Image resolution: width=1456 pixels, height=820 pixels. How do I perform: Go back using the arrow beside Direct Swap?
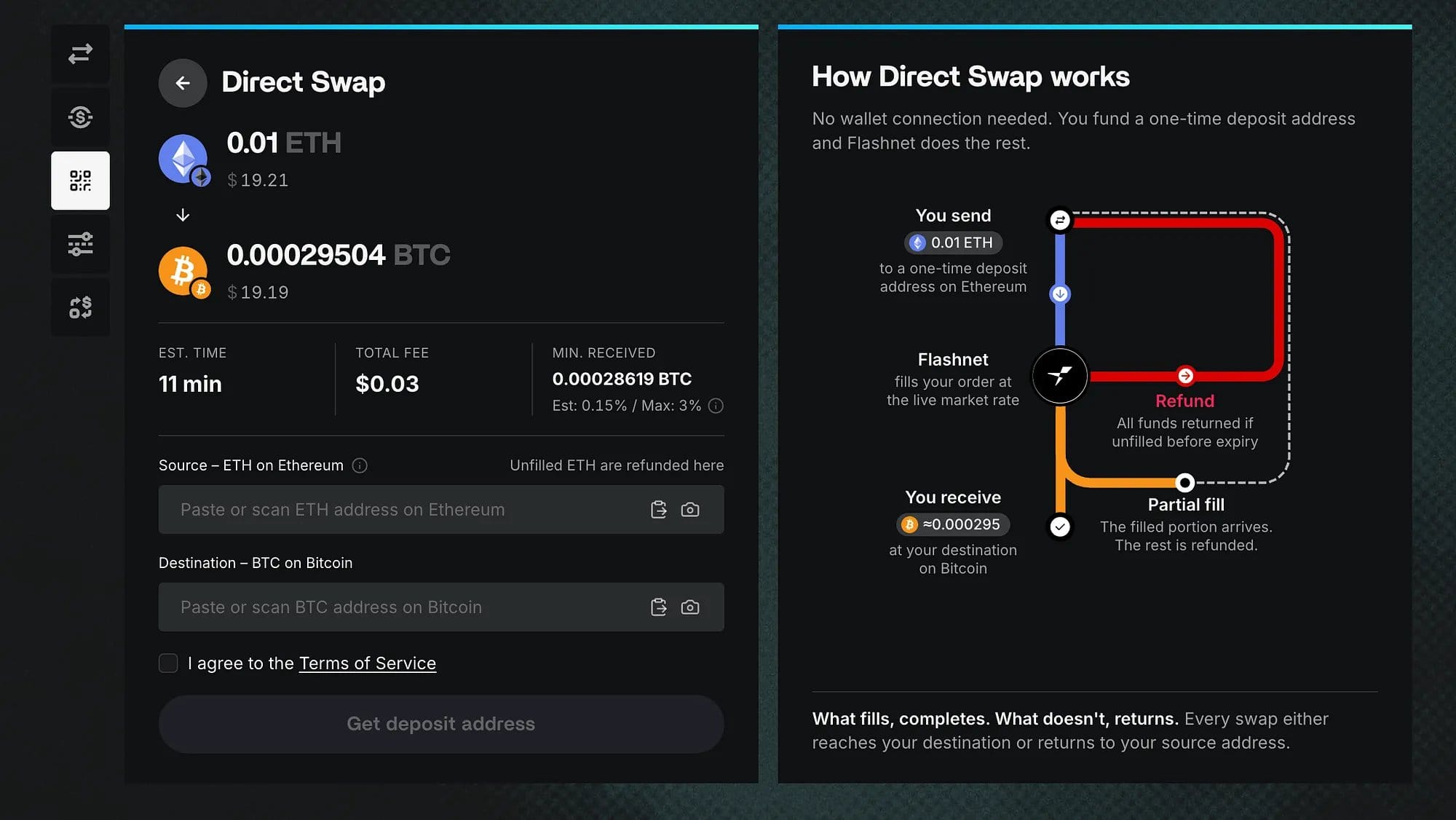[183, 83]
